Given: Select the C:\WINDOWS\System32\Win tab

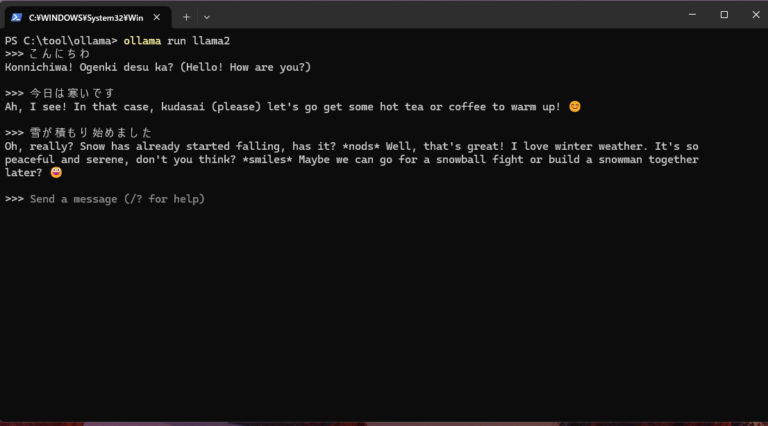Looking at the screenshot, I should tap(85, 16).
